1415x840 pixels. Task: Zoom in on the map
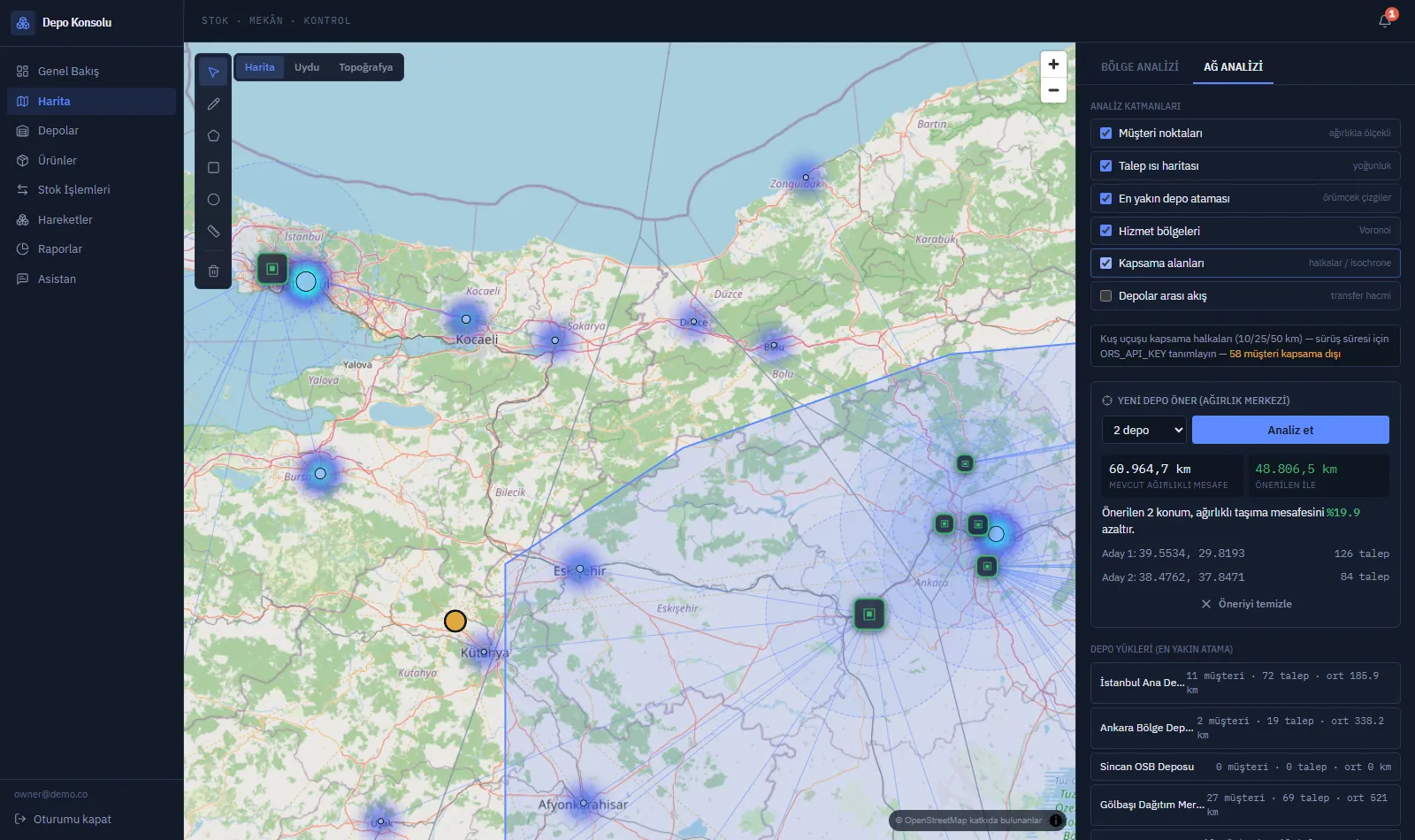point(1053,64)
